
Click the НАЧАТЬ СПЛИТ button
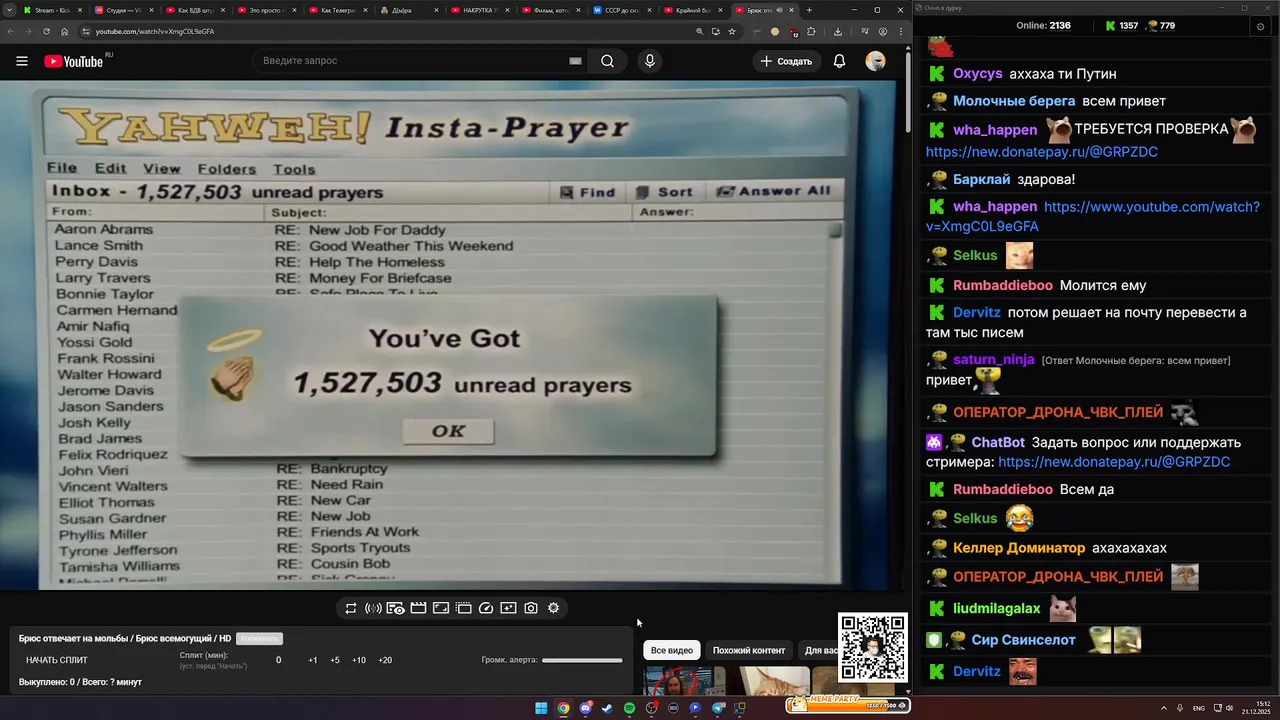click(x=57, y=660)
